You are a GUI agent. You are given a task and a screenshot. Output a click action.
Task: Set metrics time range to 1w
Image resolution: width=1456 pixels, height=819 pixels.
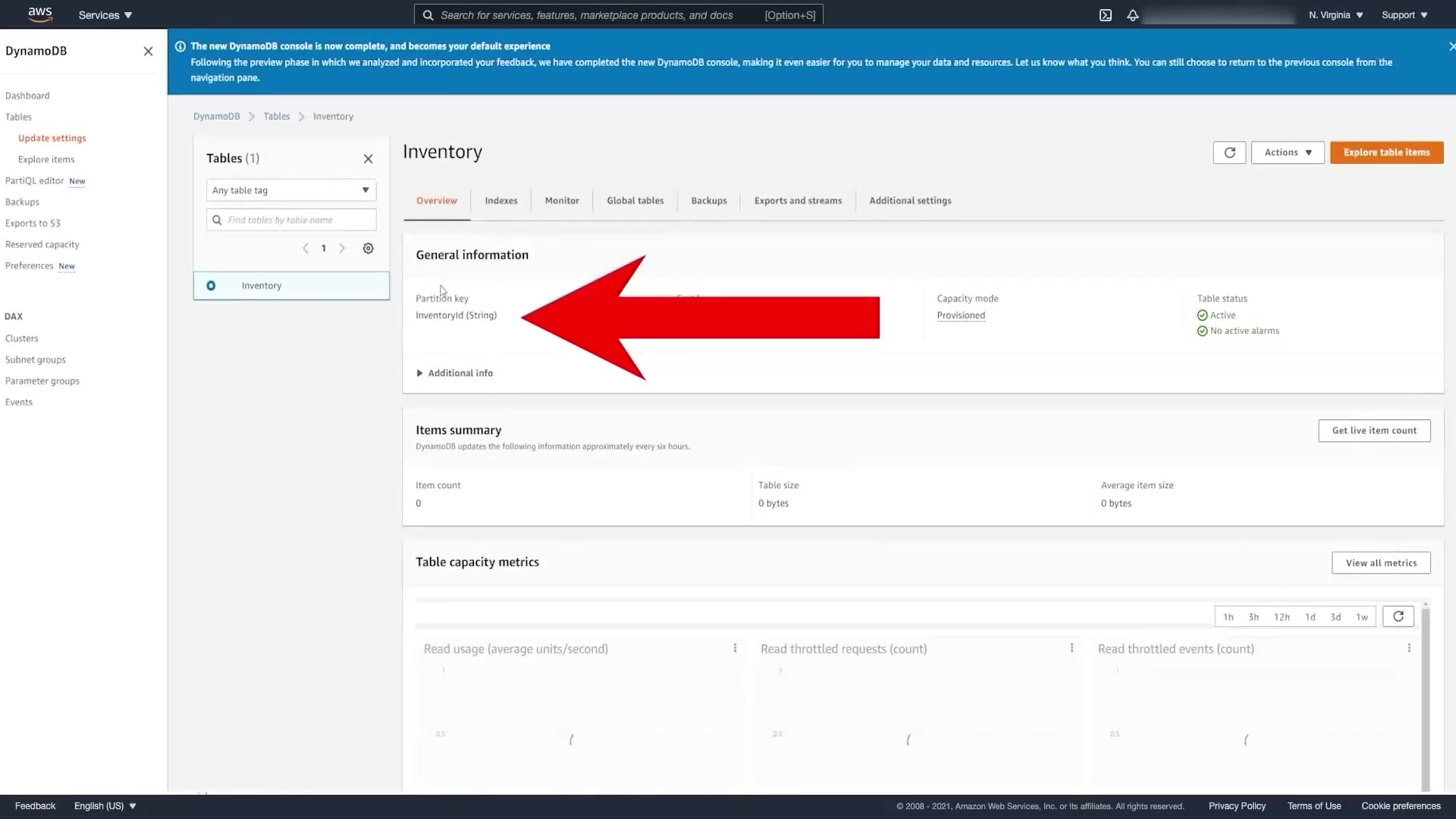[x=1362, y=617]
